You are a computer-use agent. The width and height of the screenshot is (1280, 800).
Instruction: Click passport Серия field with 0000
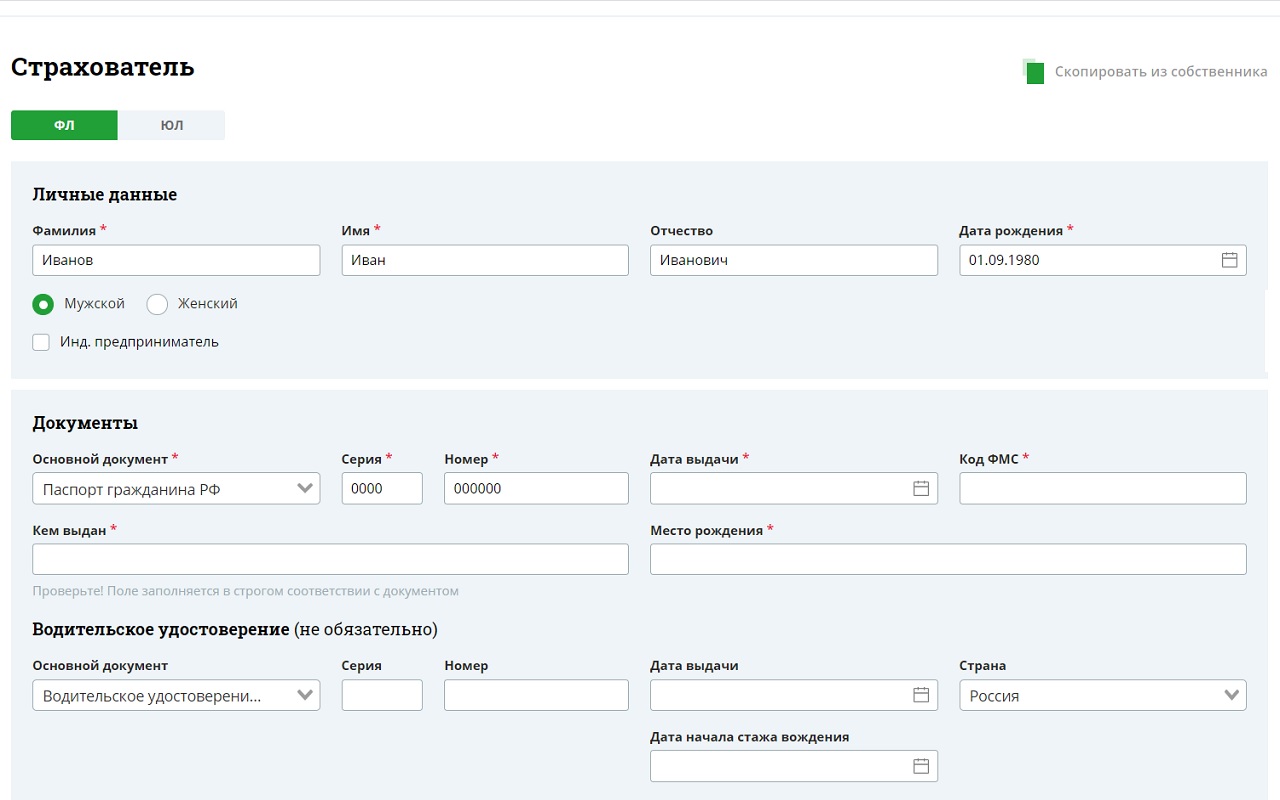click(382, 489)
